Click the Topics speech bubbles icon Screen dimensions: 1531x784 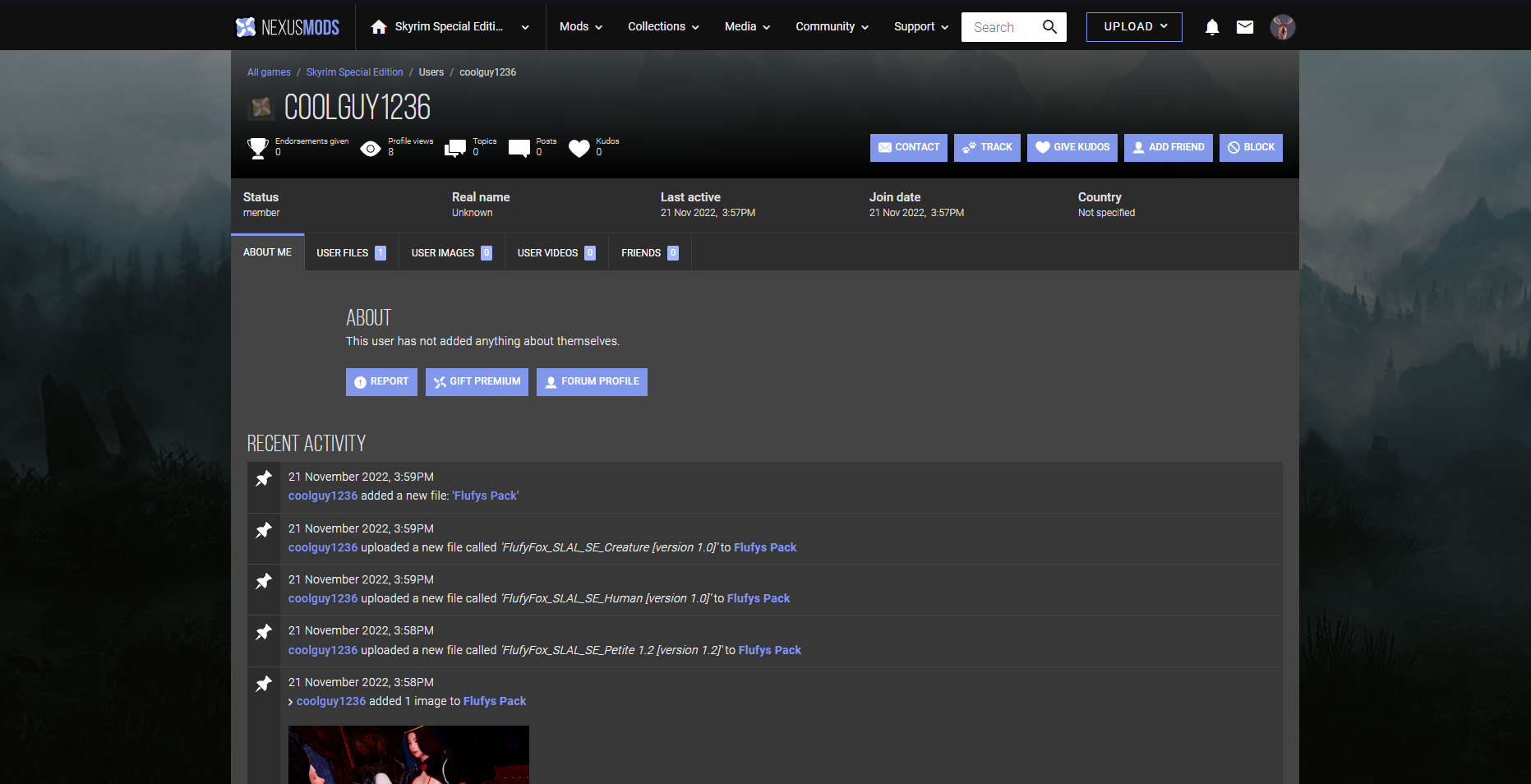455,148
